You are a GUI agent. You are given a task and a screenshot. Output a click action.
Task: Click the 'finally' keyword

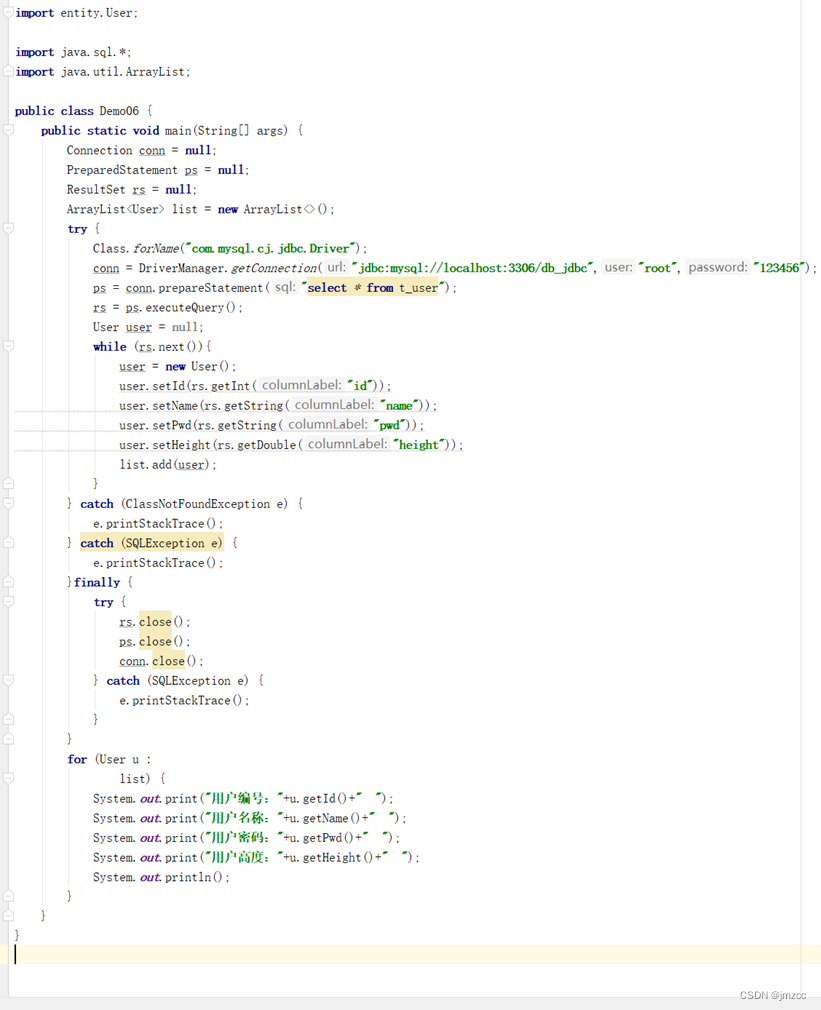[x=97, y=582]
